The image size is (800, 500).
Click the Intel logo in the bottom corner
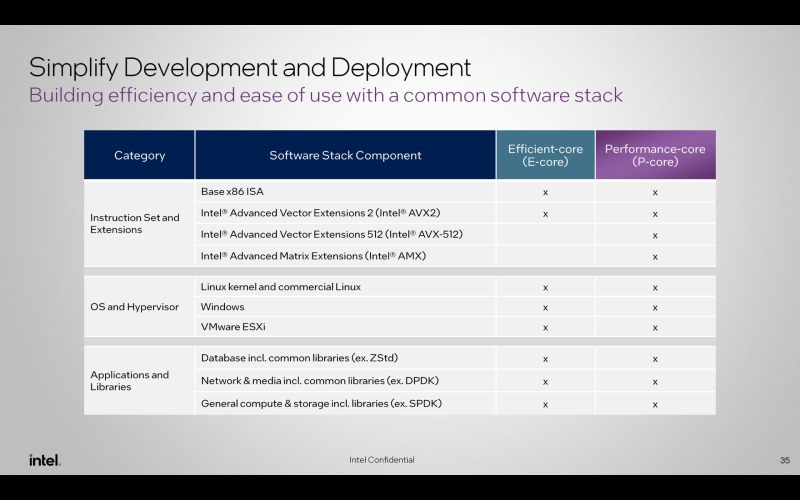point(44,460)
